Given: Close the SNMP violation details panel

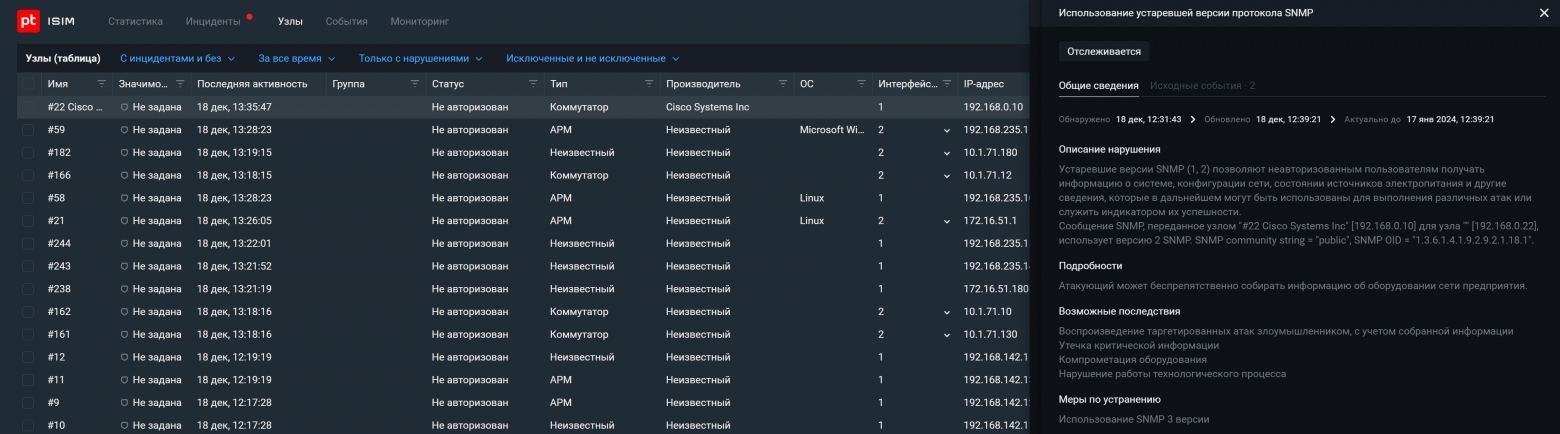Looking at the screenshot, I should [x=1543, y=13].
